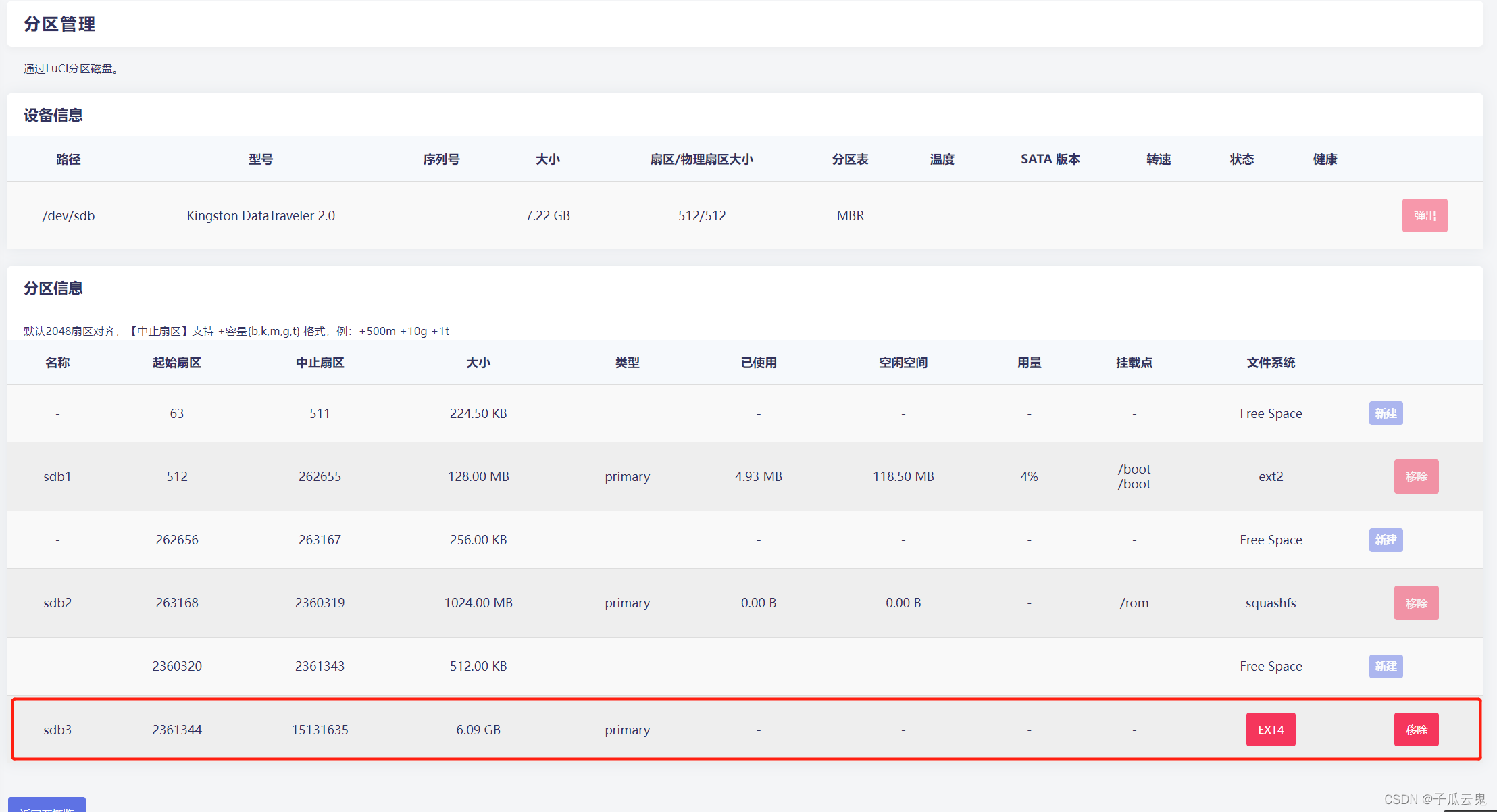Remove the sdb2 squashfs partition with 移除

[x=1416, y=603]
